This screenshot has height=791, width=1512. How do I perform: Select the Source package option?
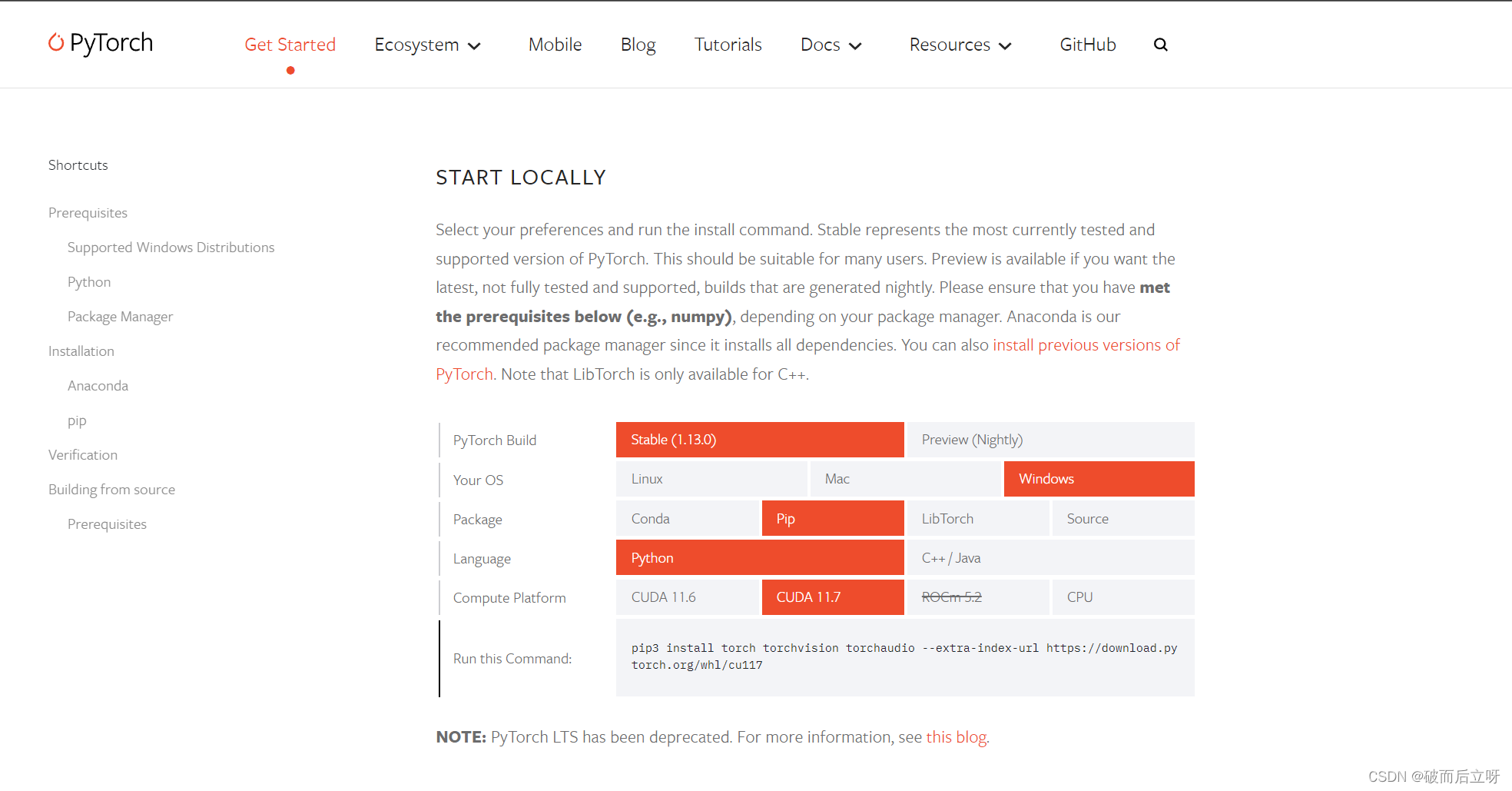pyautogui.click(x=1123, y=519)
